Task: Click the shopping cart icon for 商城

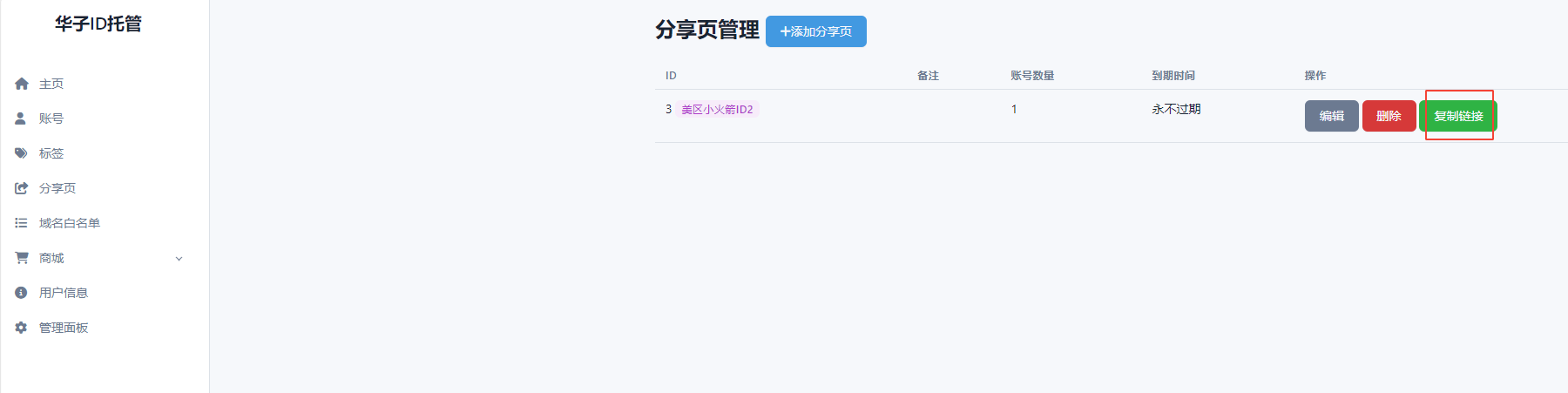Action: [22, 258]
